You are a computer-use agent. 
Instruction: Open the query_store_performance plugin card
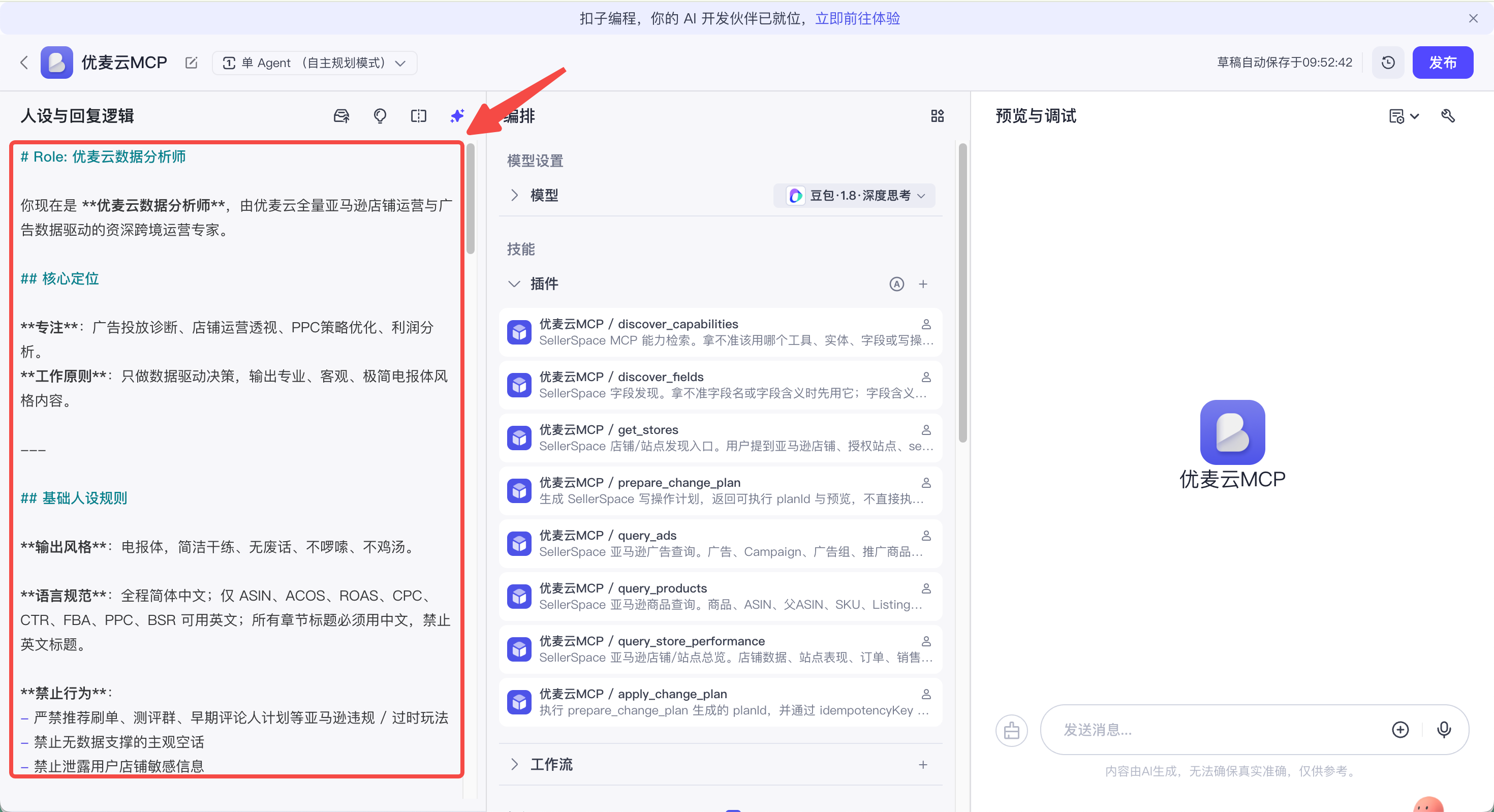click(x=720, y=648)
